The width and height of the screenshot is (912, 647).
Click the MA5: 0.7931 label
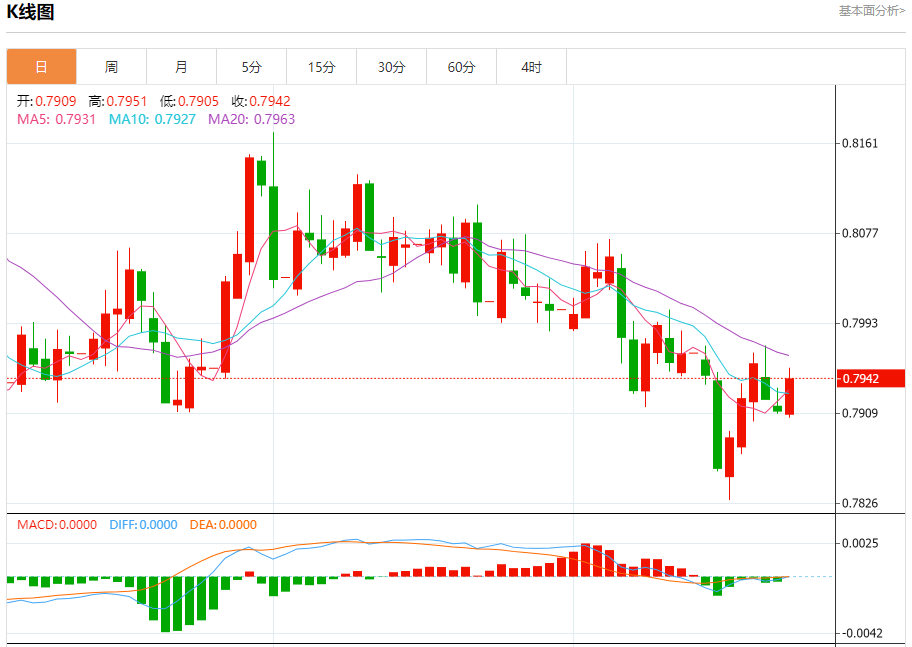pos(56,119)
